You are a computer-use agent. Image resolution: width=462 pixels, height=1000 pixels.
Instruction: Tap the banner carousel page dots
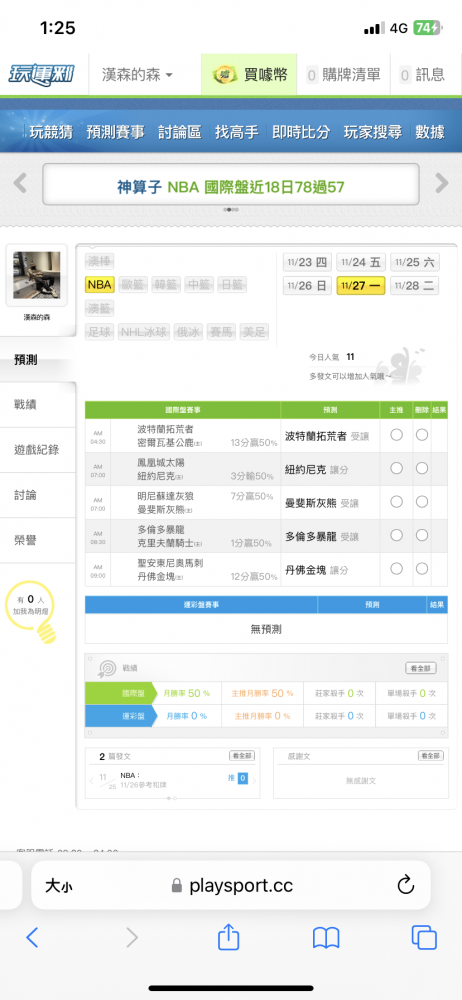tap(231, 209)
